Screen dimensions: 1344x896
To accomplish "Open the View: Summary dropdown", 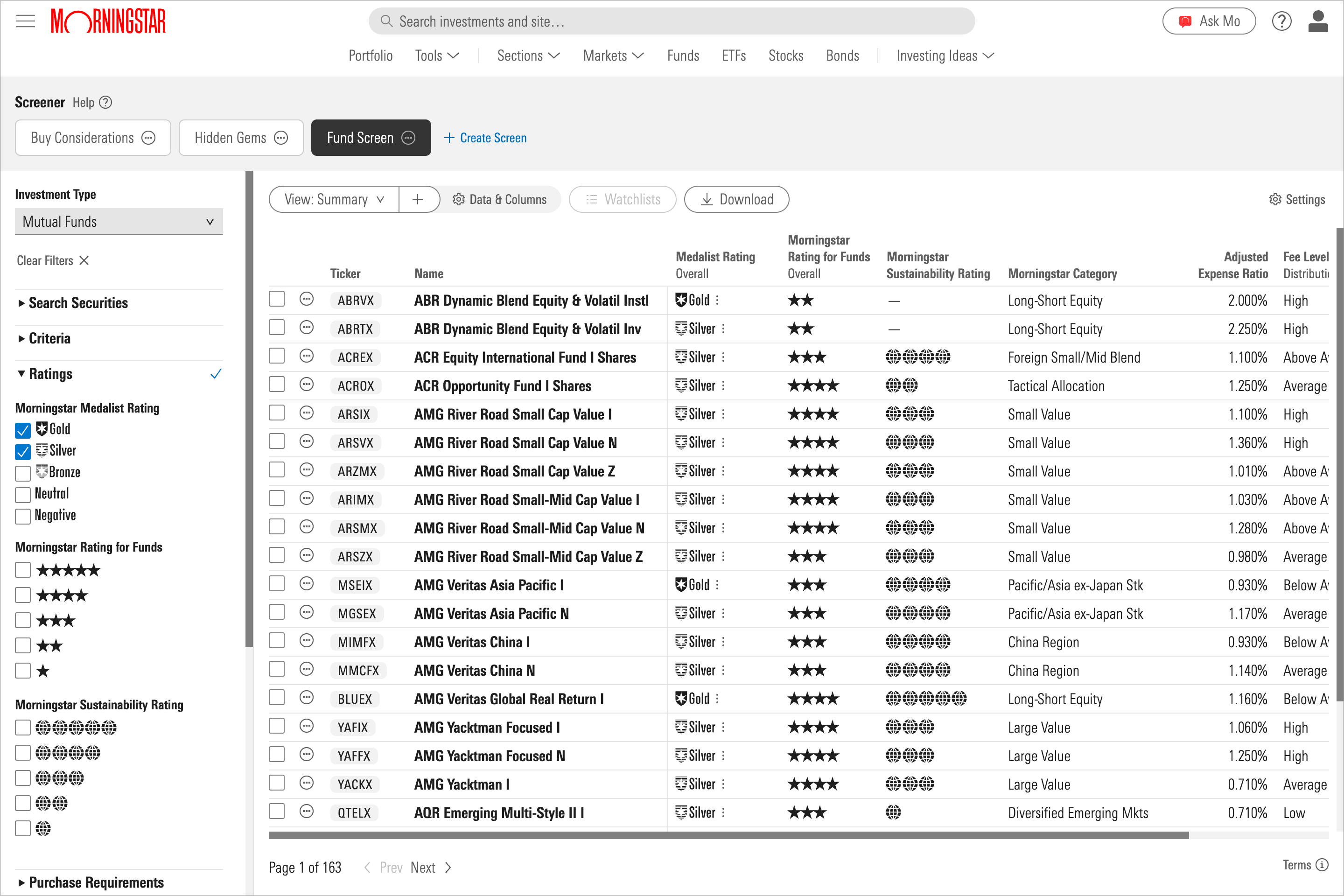I will pos(334,199).
